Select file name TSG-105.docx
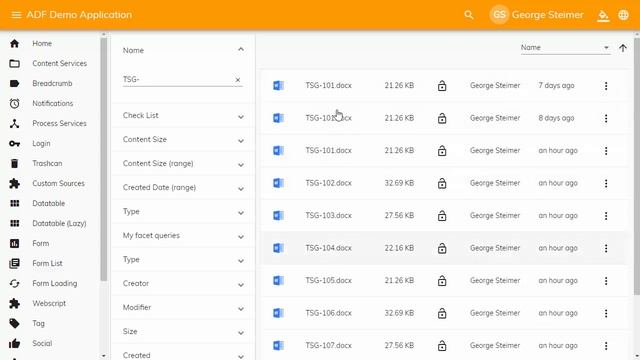 point(329,280)
